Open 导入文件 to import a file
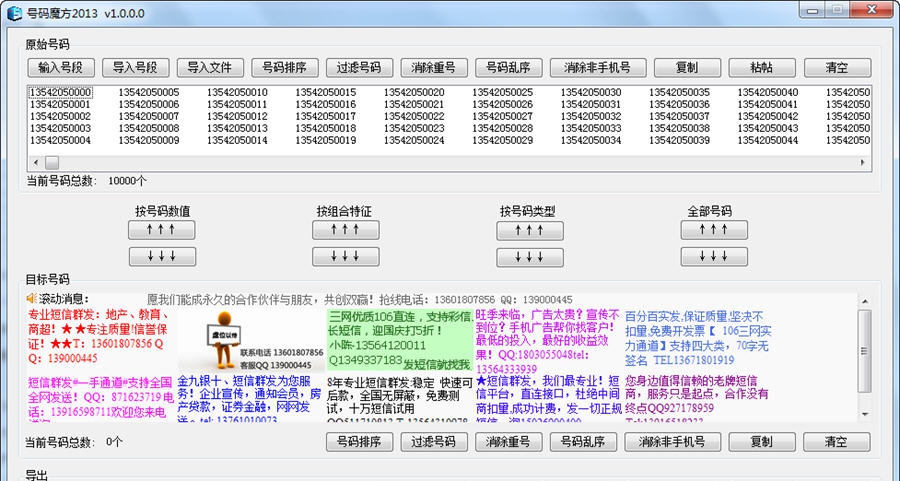The height and width of the screenshot is (481, 900). click(x=210, y=67)
